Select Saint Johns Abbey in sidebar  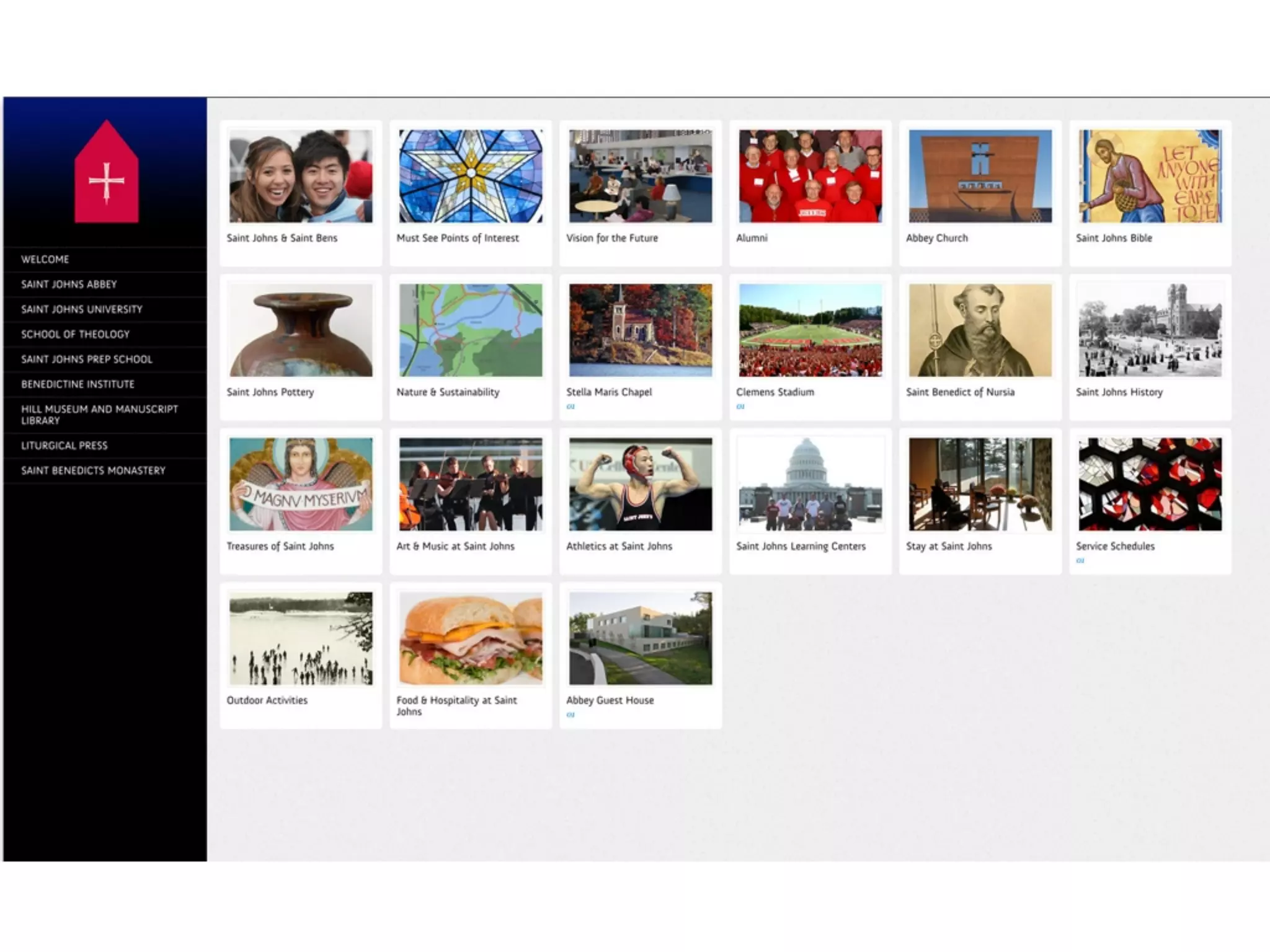[x=69, y=284]
